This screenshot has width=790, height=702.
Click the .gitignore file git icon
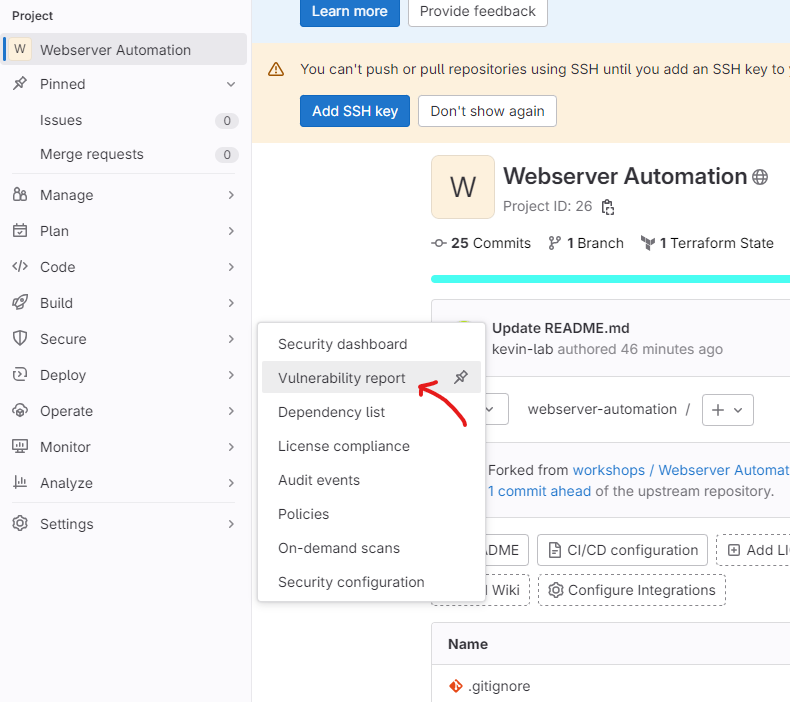pos(455,686)
